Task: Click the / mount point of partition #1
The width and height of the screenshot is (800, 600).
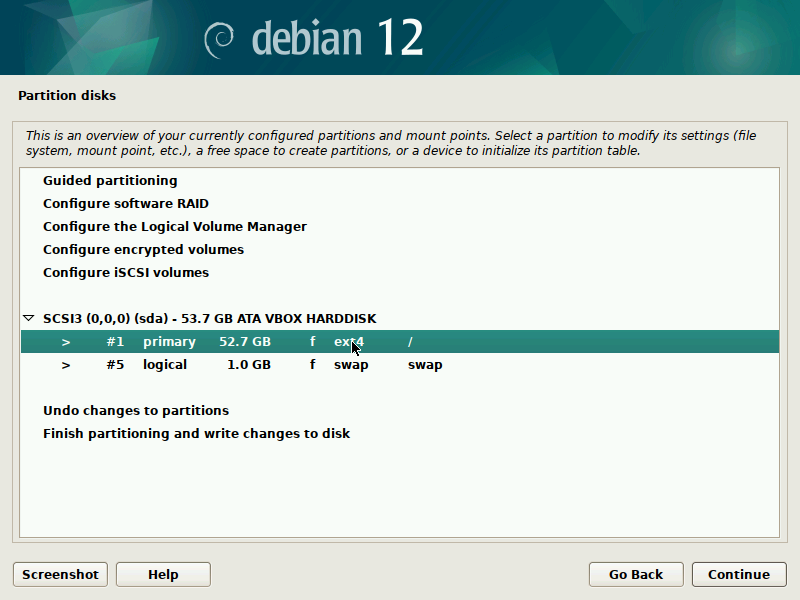Action: point(410,341)
